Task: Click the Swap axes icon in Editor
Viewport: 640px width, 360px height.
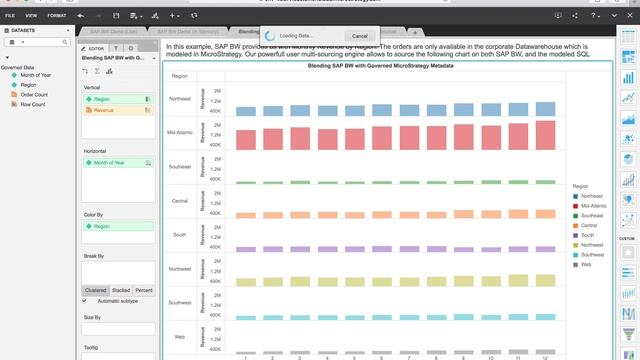Action: click(x=85, y=71)
